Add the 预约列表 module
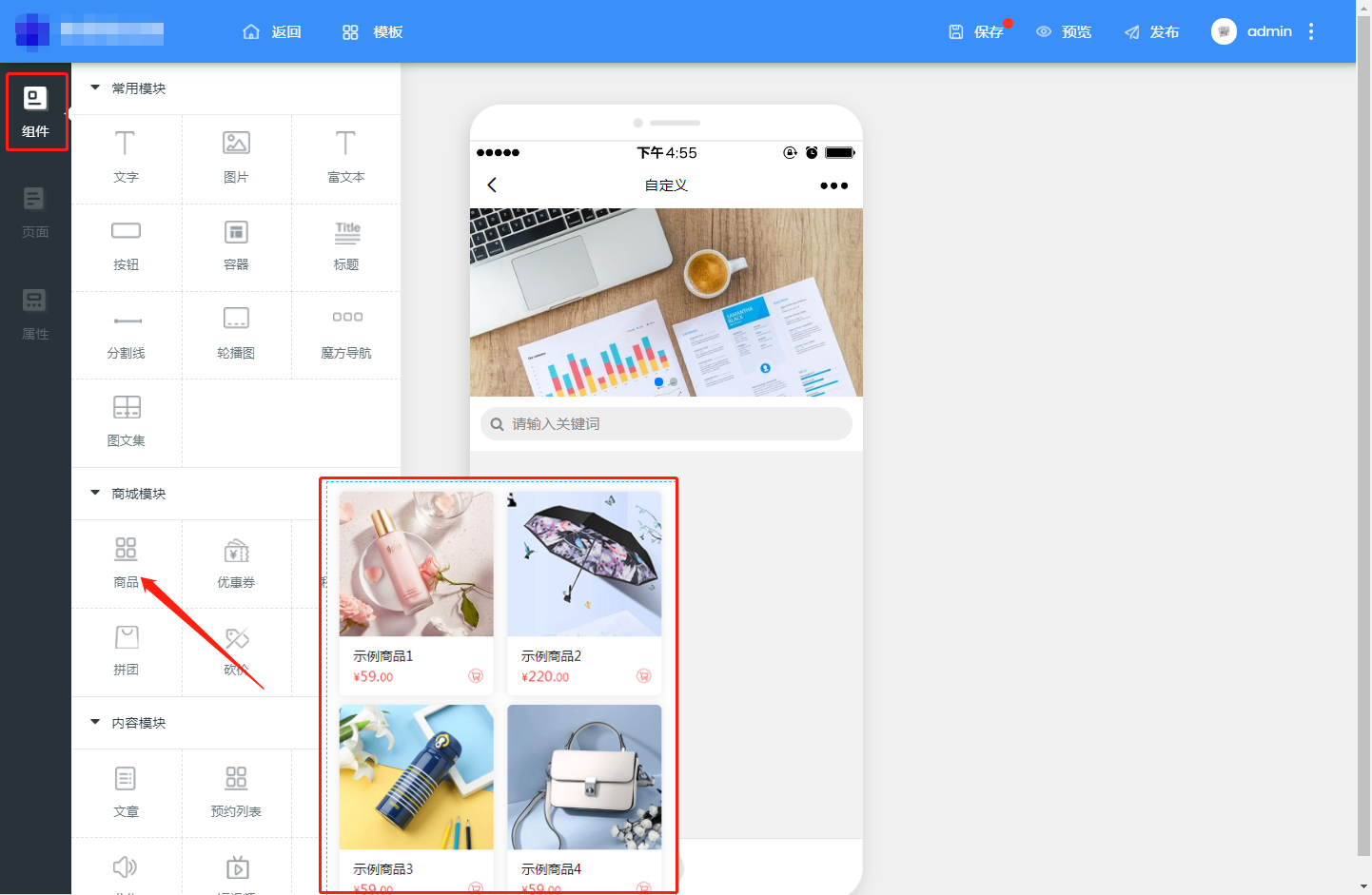This screenshot has height=895, width=1372. tap(236, 792)
